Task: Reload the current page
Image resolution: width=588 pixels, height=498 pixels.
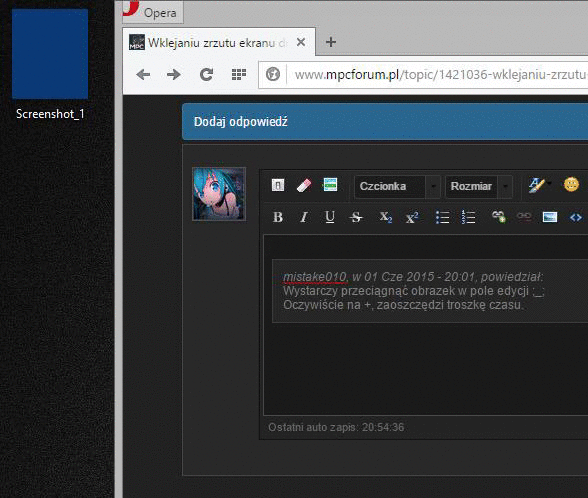Action: (206, 75)
